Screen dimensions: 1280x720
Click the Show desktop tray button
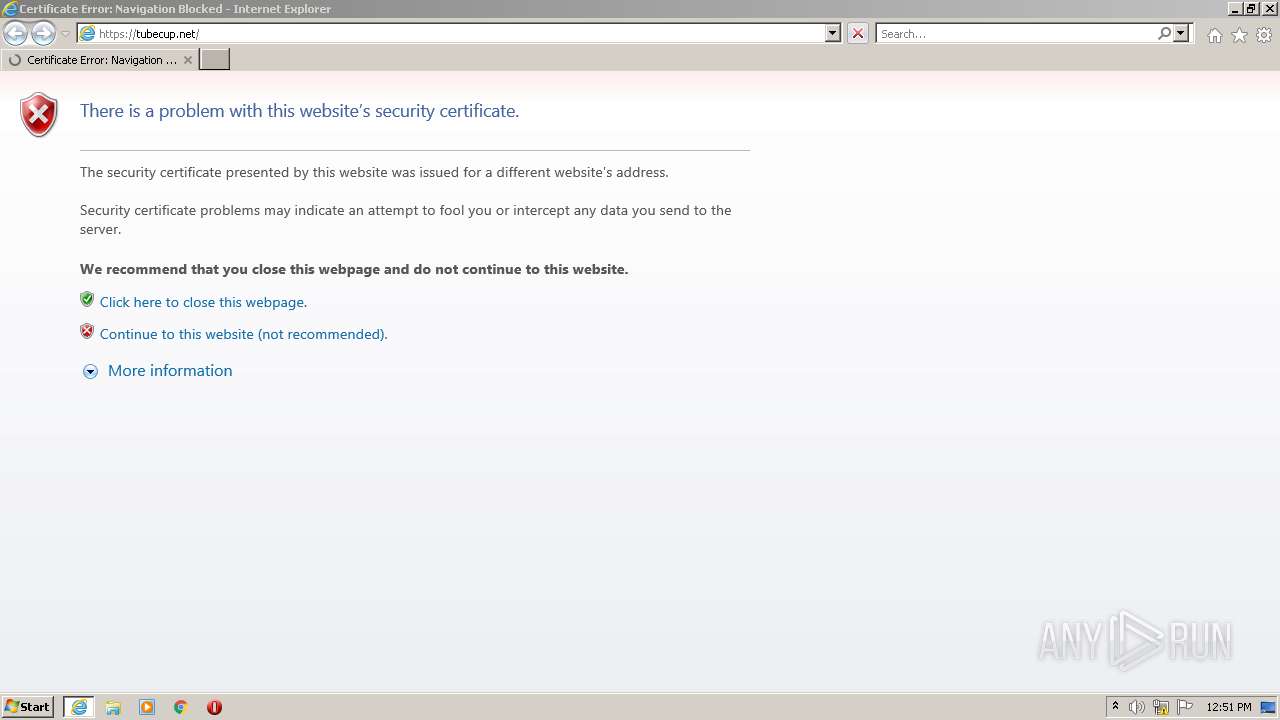pos(1269,707)
